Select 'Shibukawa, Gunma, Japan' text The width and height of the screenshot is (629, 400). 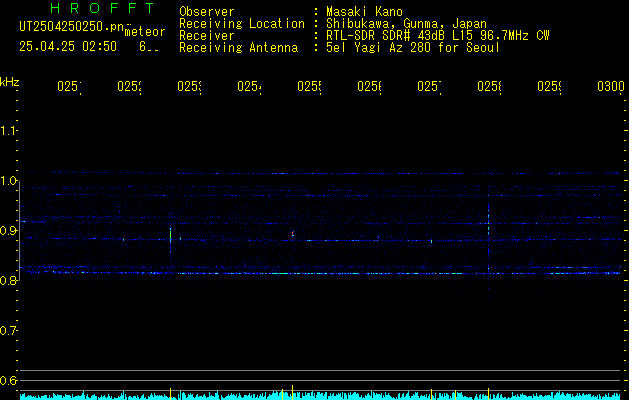(x=406, y=24)
